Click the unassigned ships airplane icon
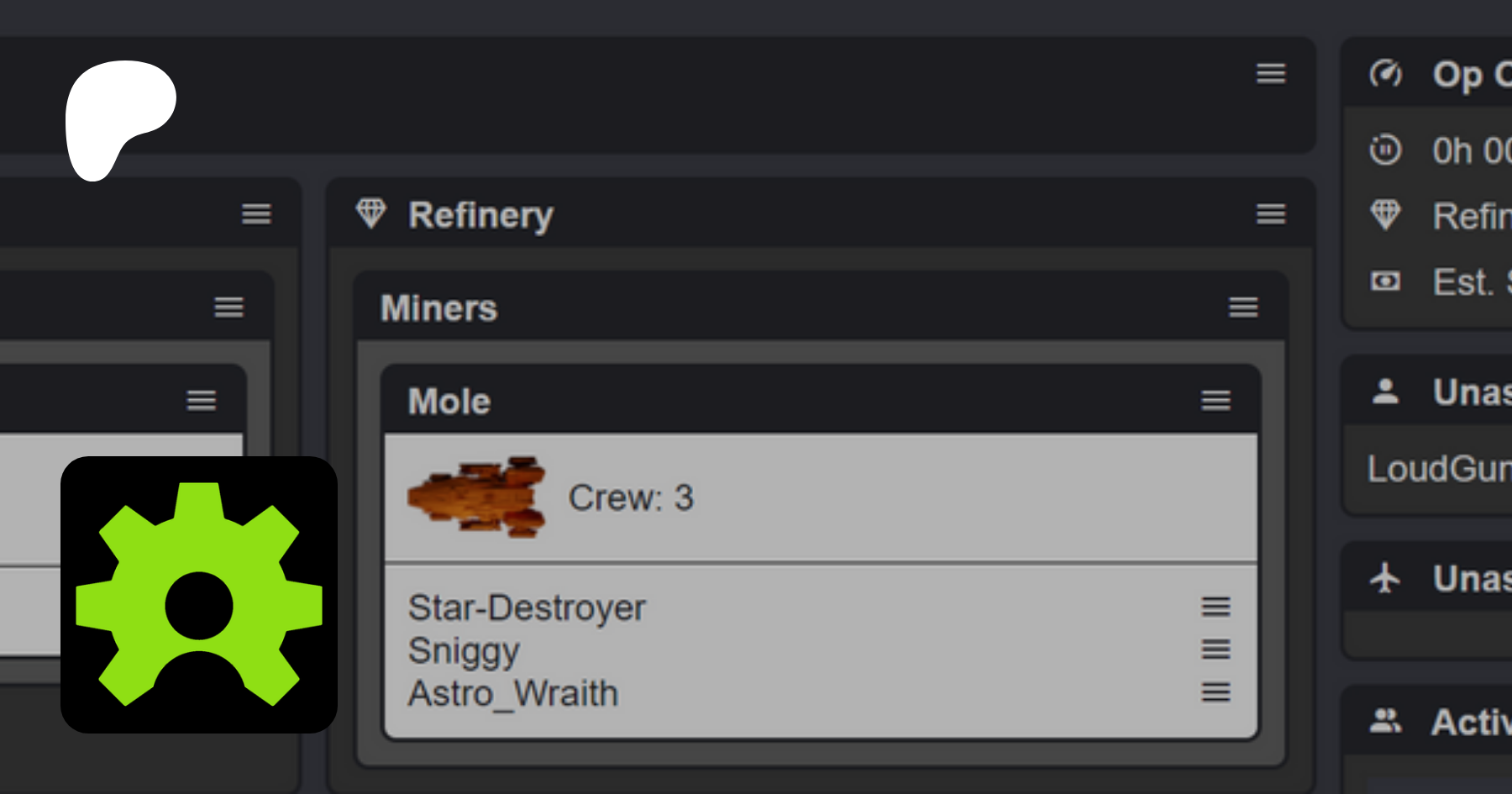The image size is (1512, 794). point(1385,578)
